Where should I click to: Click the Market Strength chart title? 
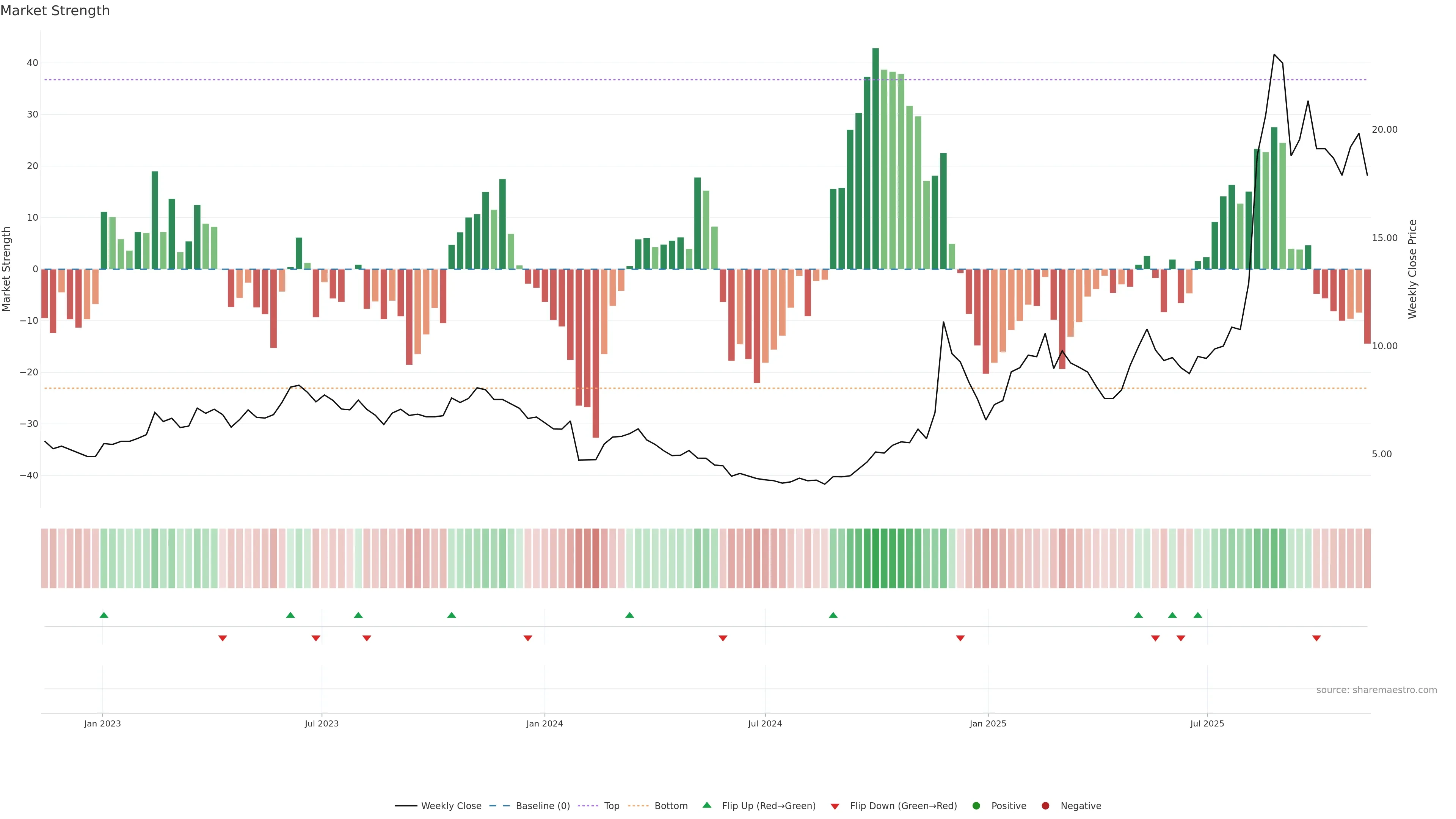[x=55, y=11]
